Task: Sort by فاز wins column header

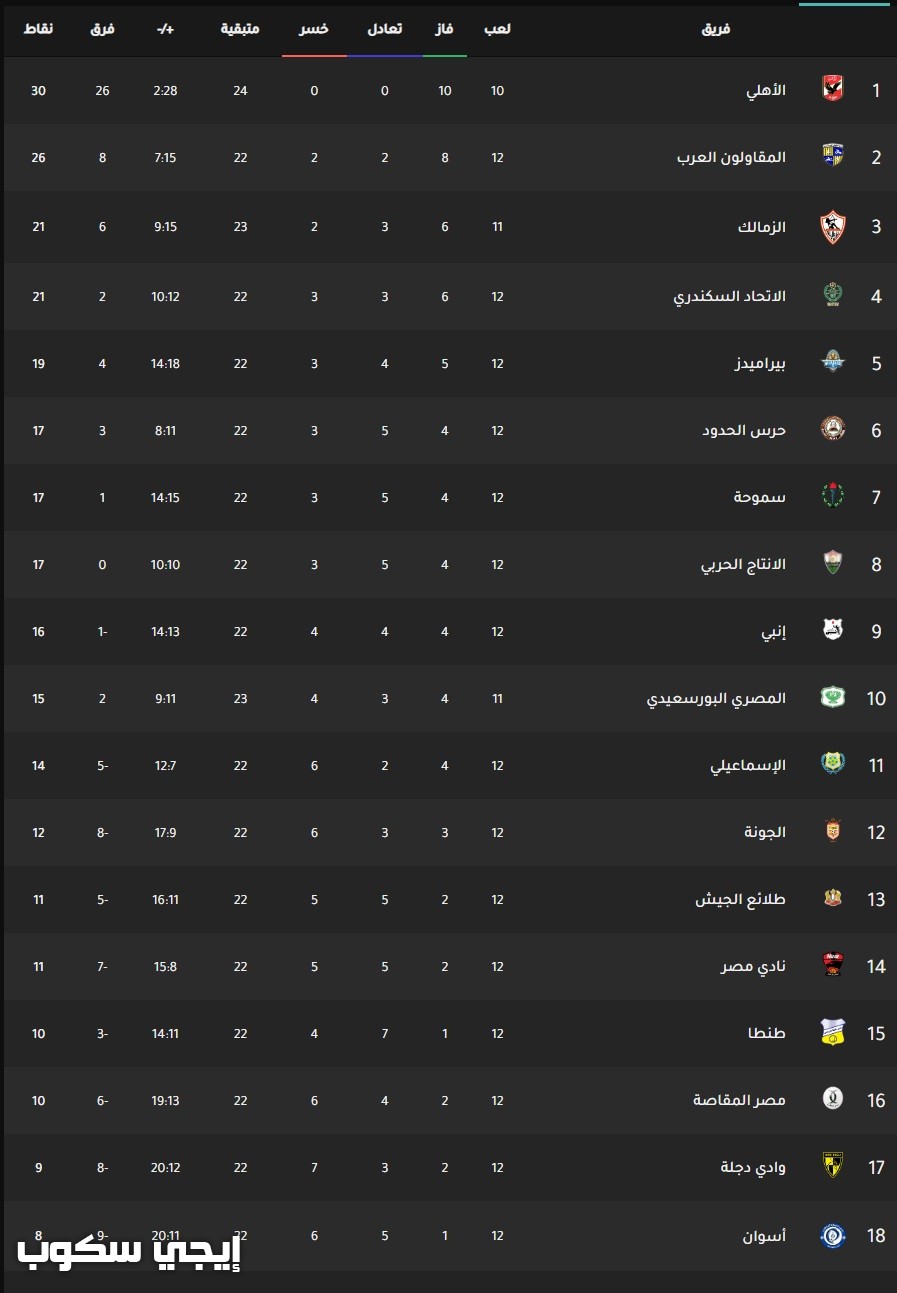Action: pyautogui.click(x=442, y=30)
